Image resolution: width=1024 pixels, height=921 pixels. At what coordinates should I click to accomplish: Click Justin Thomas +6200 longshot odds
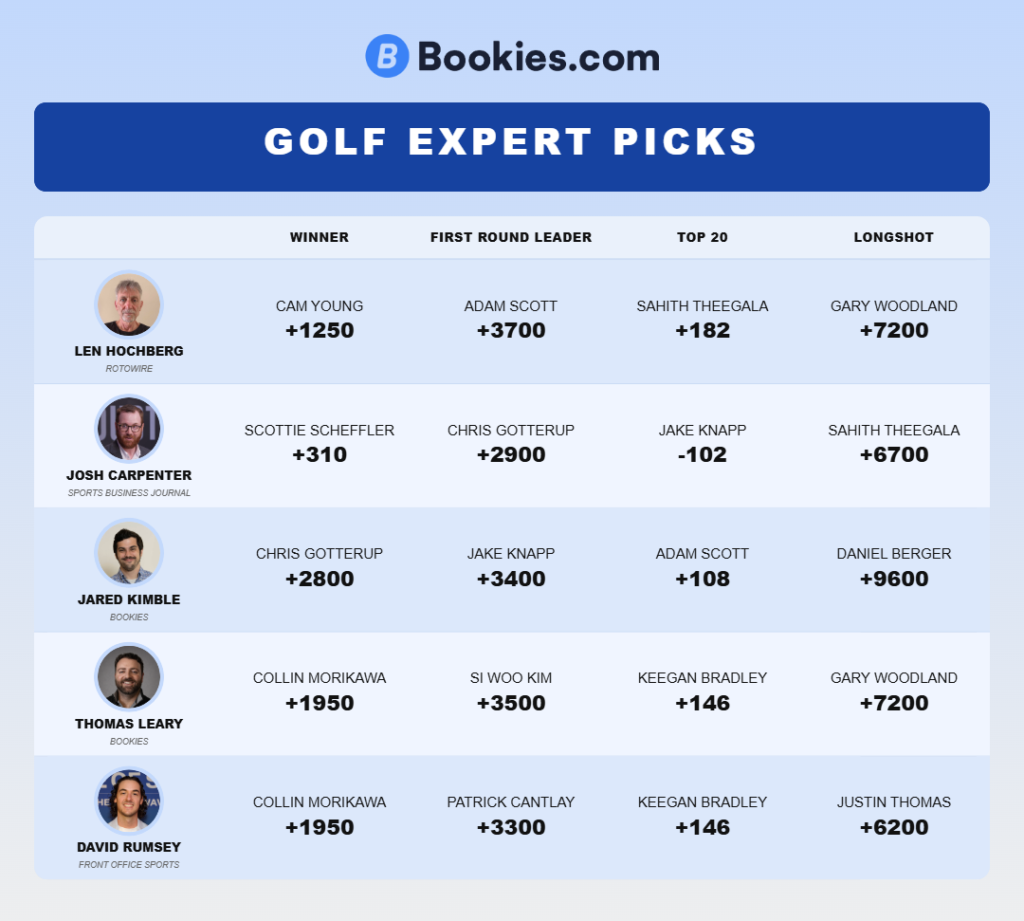tap(894, 827)
